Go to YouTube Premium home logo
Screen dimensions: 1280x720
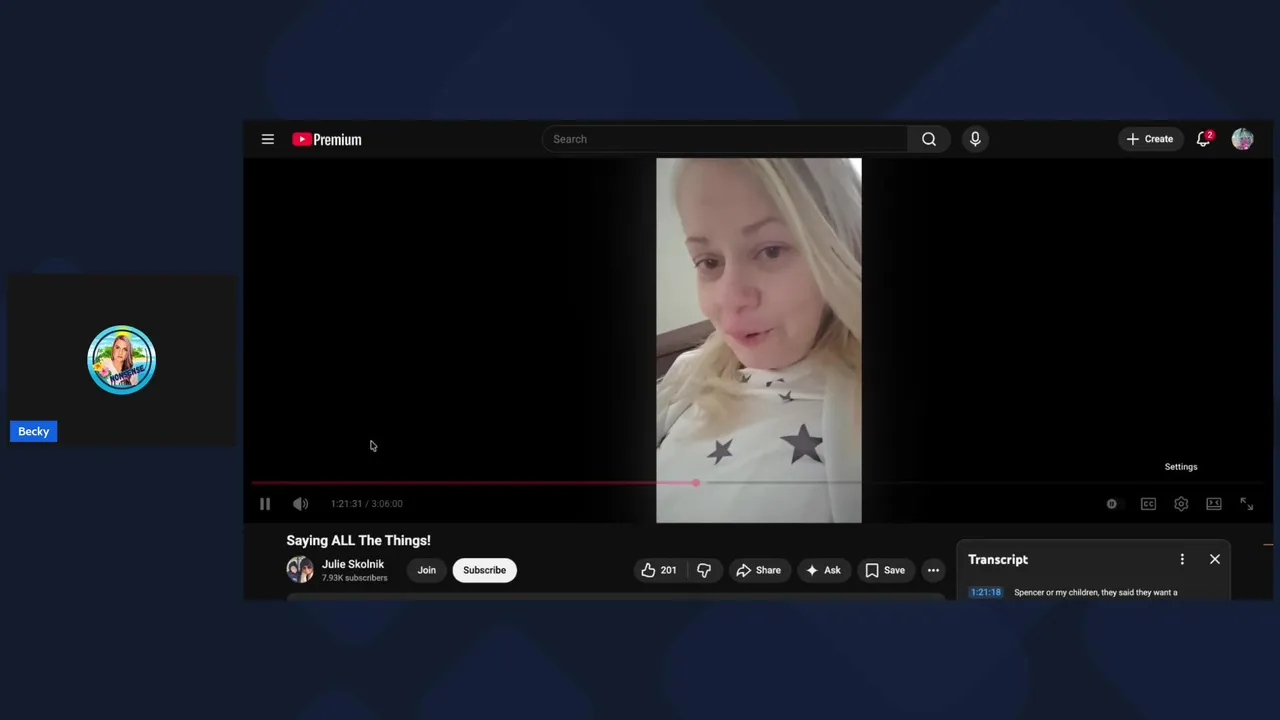[x=327, y=139]
